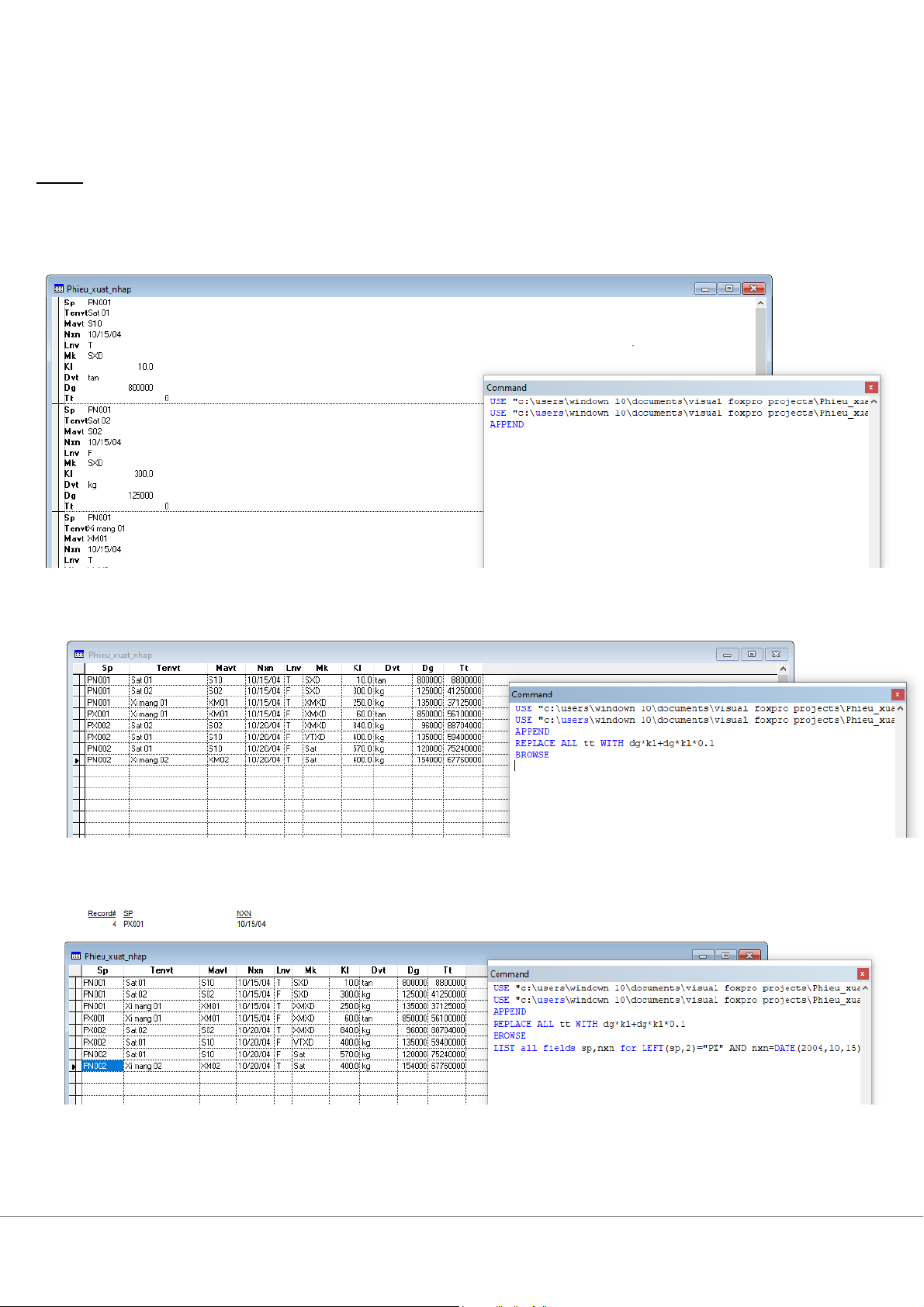Minimize the top Phieu_xuat_nhap edit window
This screenshot has width=924, height=1307.
point(704,289)
